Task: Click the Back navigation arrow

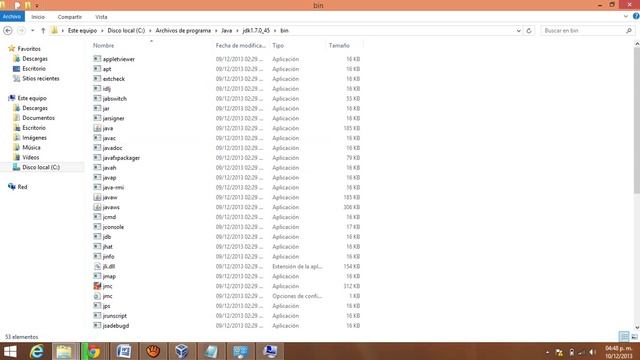Action: point(8,31)
